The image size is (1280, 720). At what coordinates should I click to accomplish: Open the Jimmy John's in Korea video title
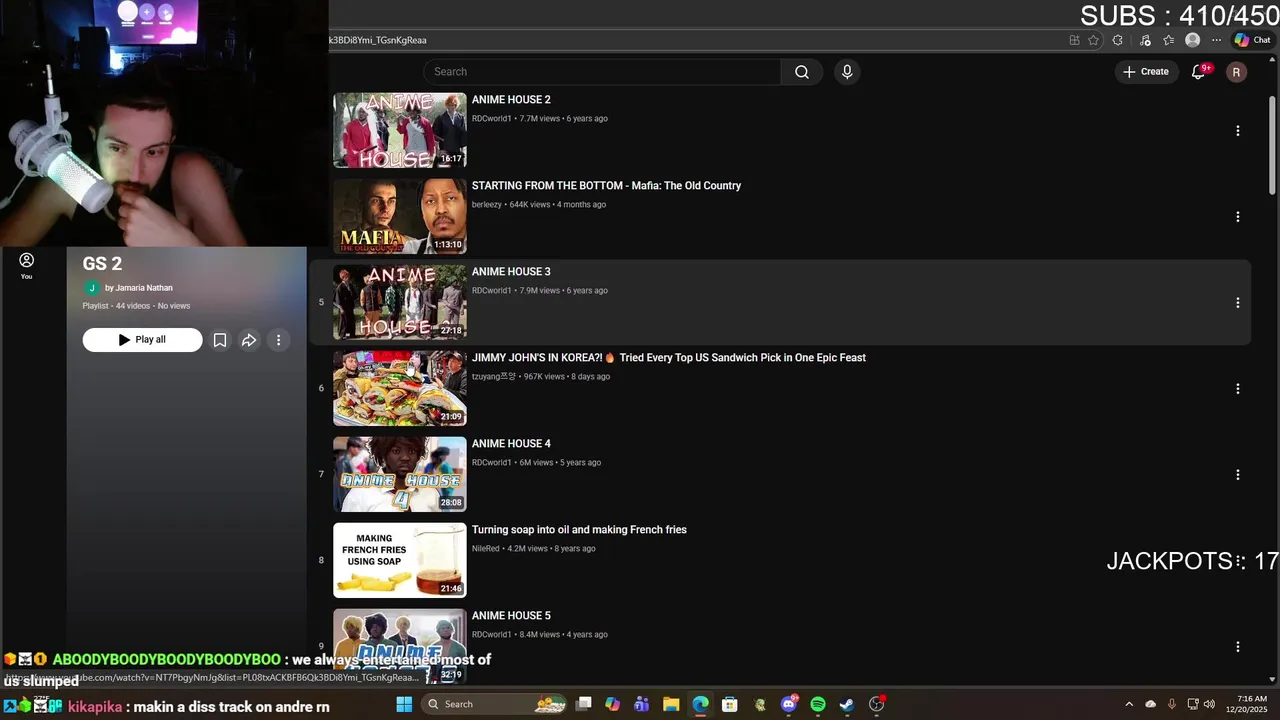tap(669, 358)
